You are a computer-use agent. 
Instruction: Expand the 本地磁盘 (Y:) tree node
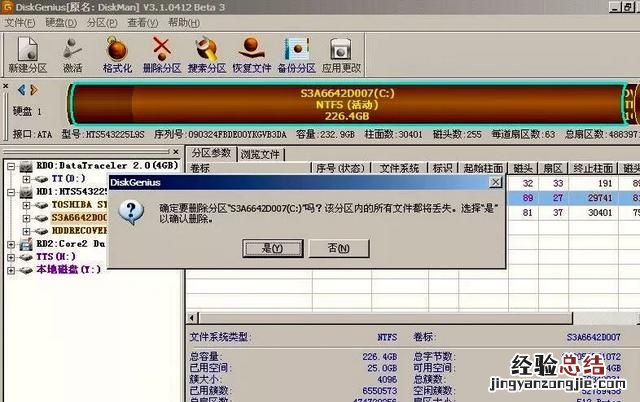pos(11,270)
